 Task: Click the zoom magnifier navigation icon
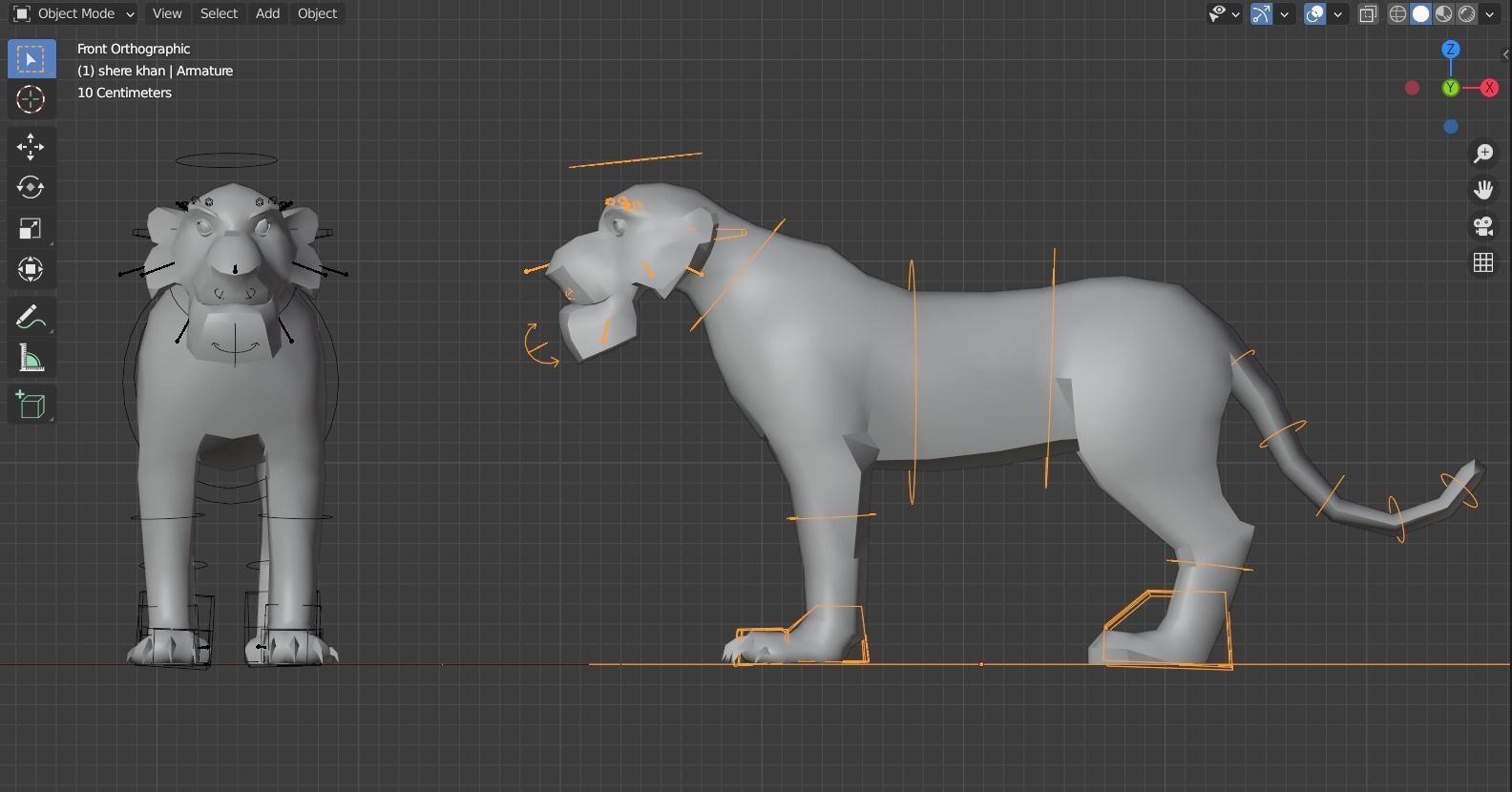1483,153
